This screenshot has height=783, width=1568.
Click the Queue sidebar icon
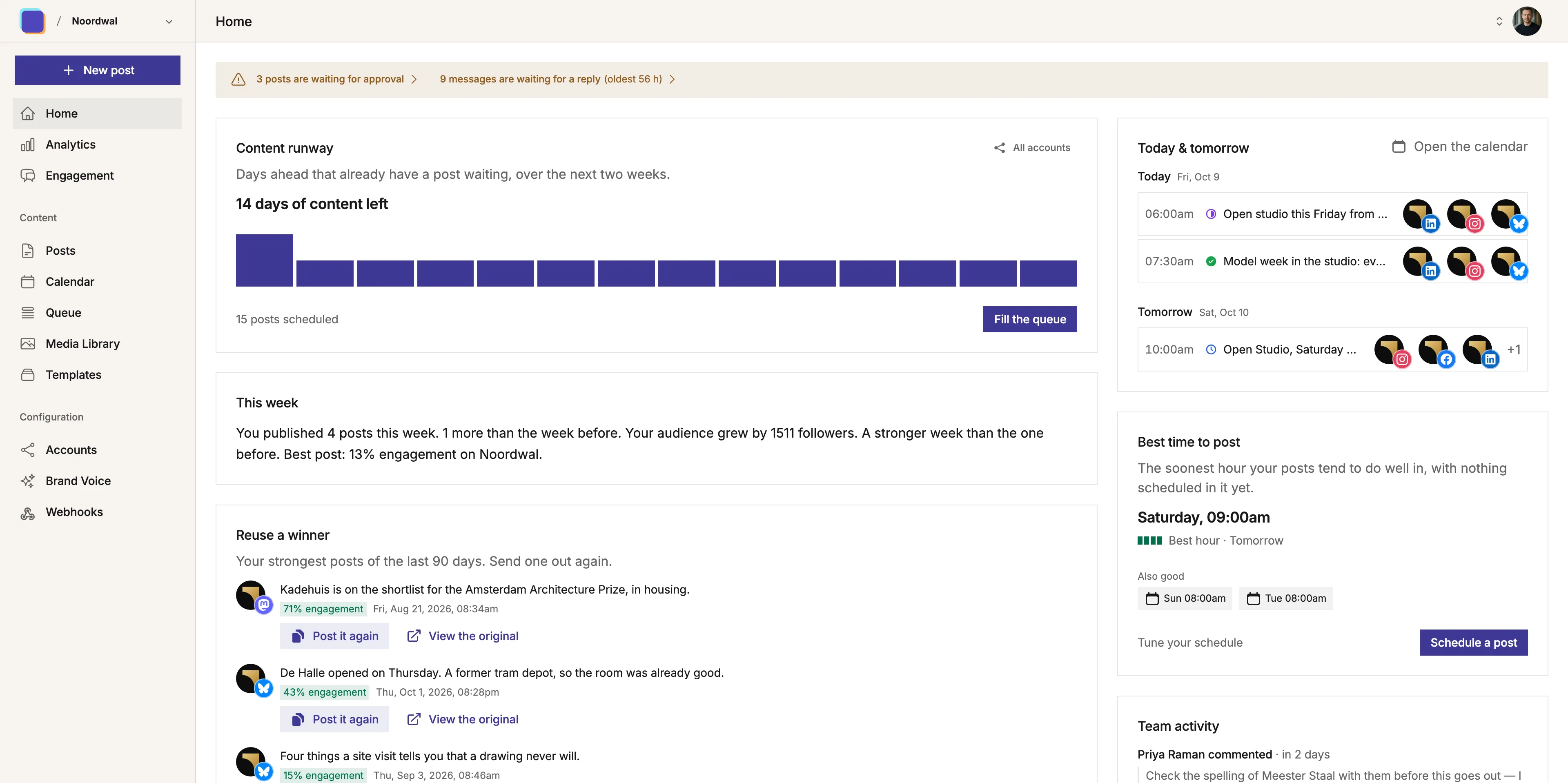point(27,313)
